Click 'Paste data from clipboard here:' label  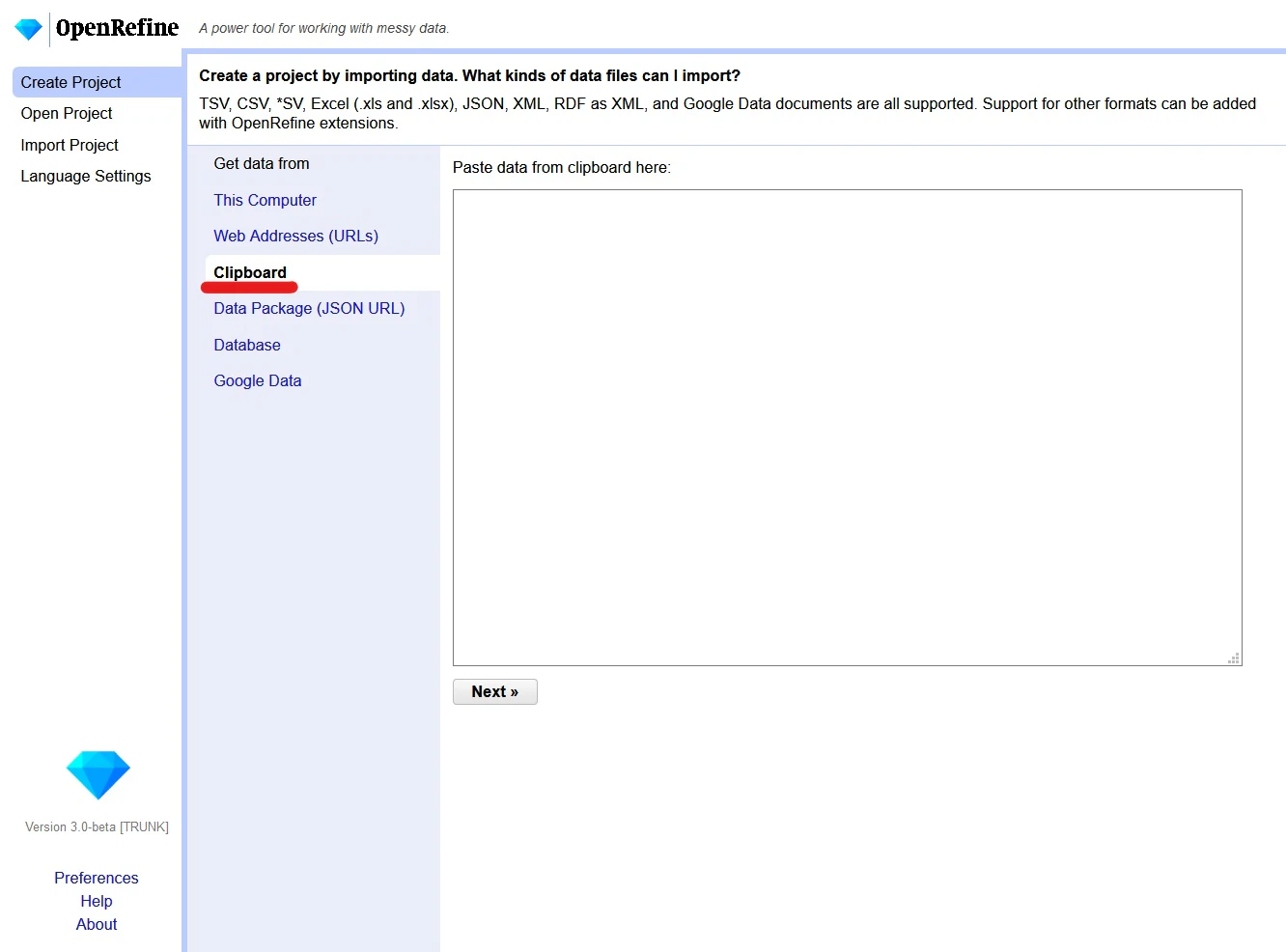pos(562,167)
